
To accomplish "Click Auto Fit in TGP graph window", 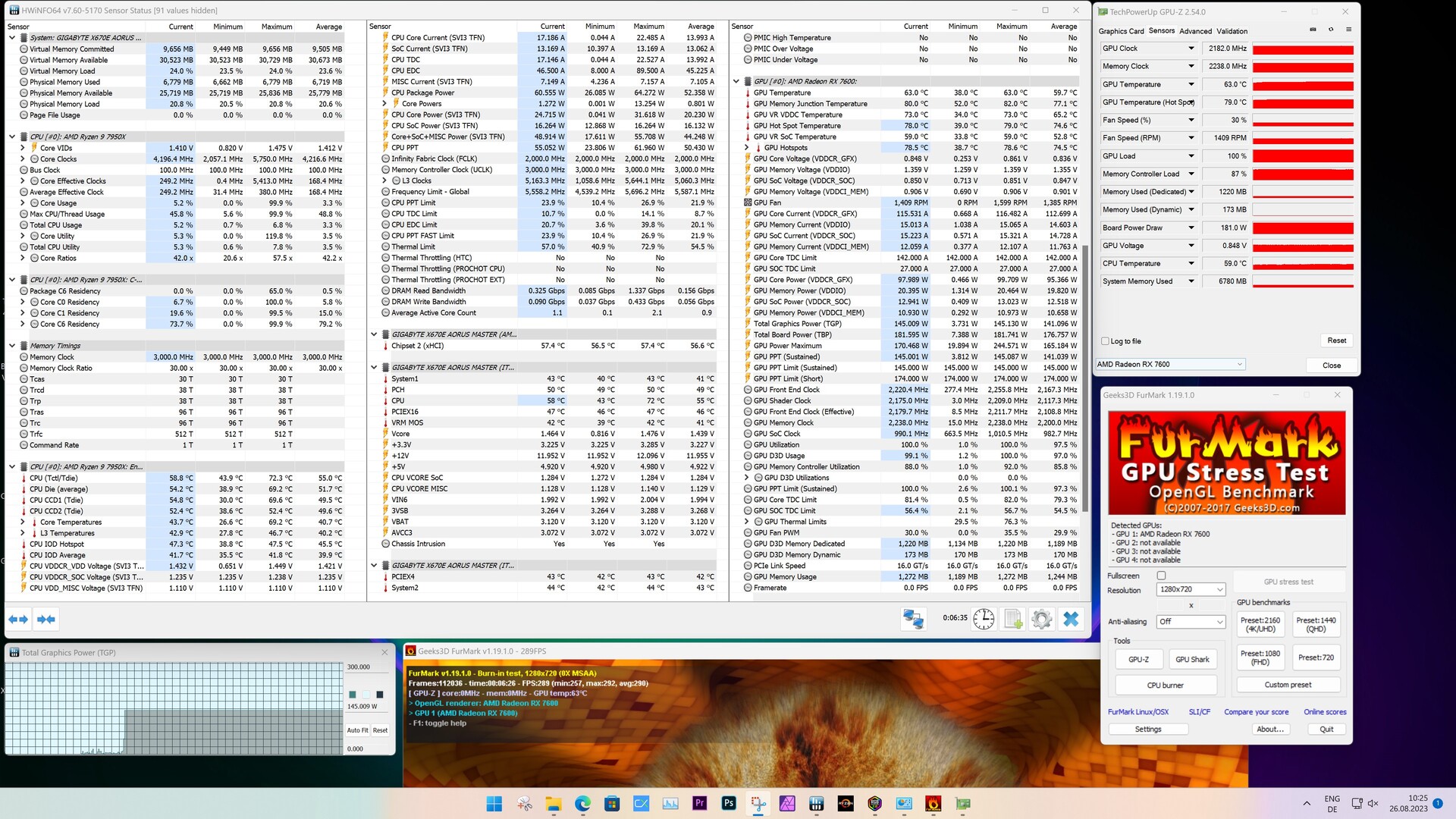I will click(x=357, y=730).
